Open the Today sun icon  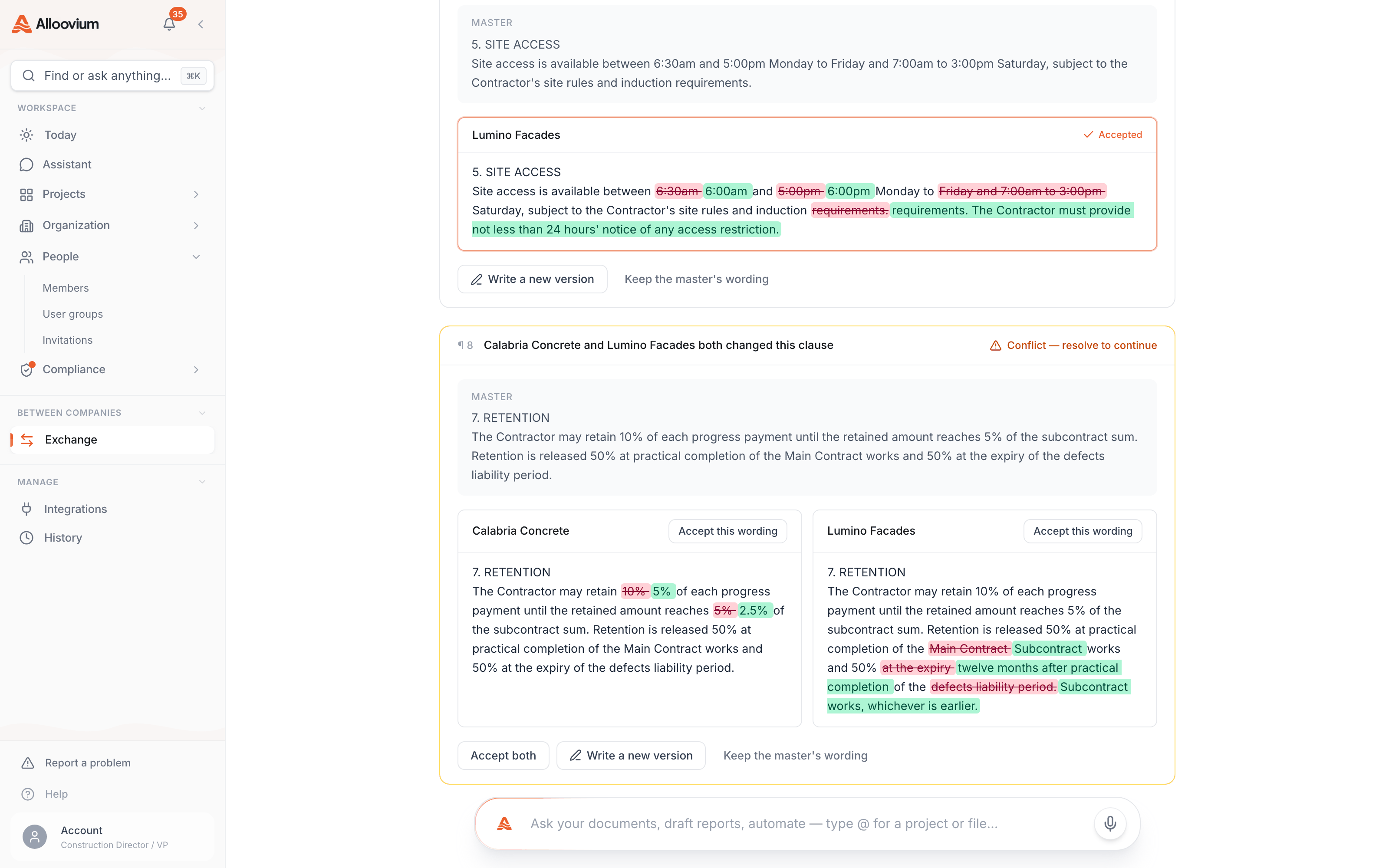tap(26, 135)
